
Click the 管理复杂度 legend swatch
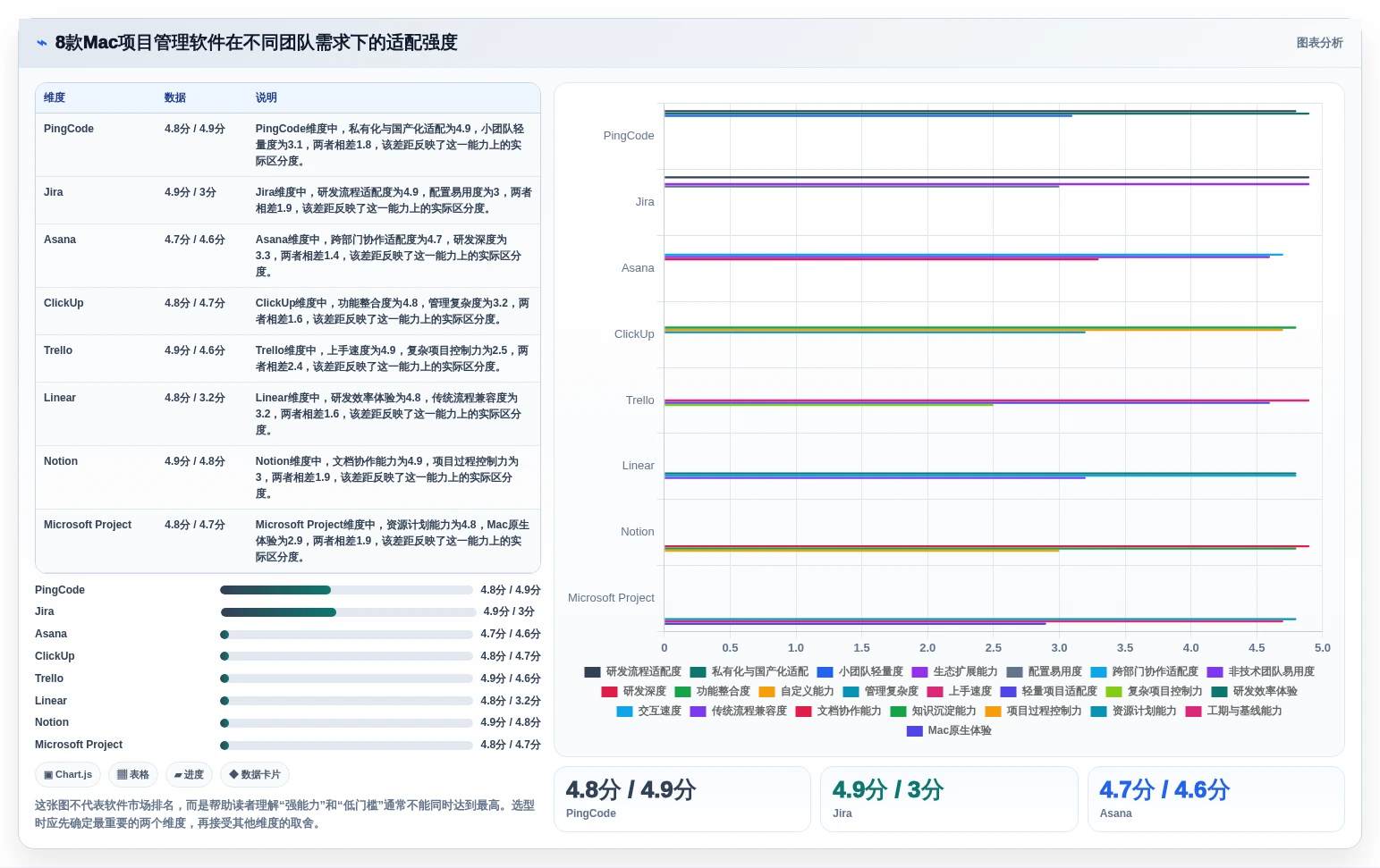pyautogui.click(x=851, y=691)
